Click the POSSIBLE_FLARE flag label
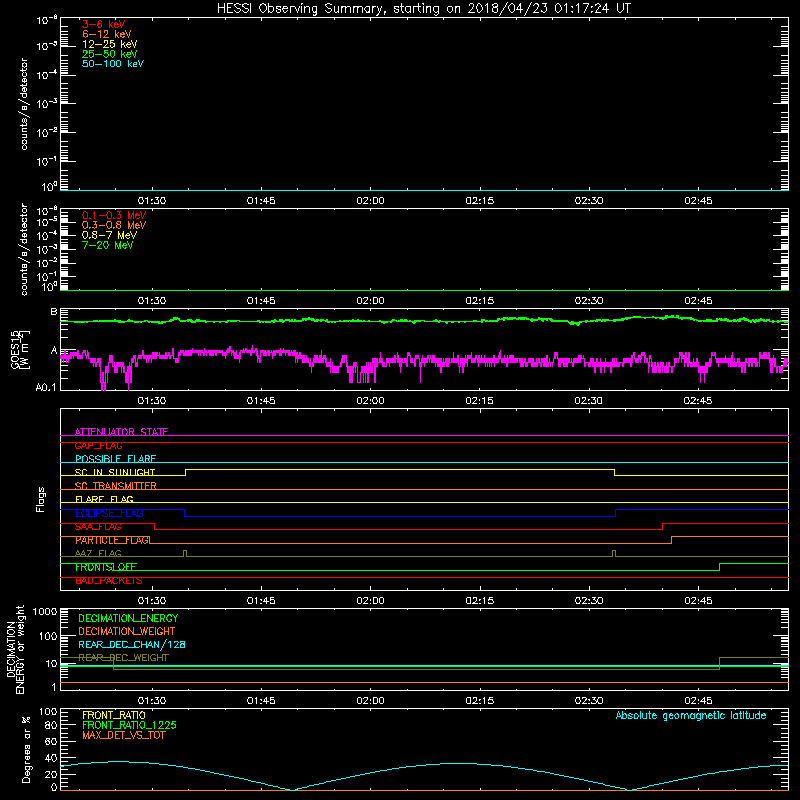The image size is (800, 800). click(x=115, y=459)
